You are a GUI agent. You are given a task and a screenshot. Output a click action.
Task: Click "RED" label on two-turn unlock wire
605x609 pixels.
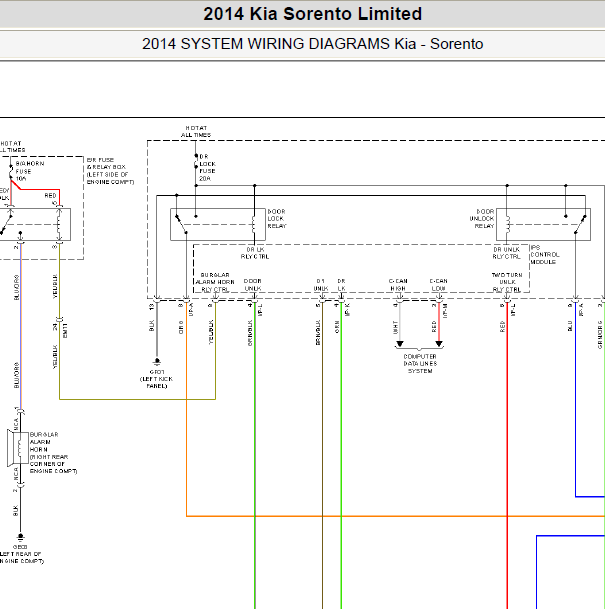pos(502,326)
